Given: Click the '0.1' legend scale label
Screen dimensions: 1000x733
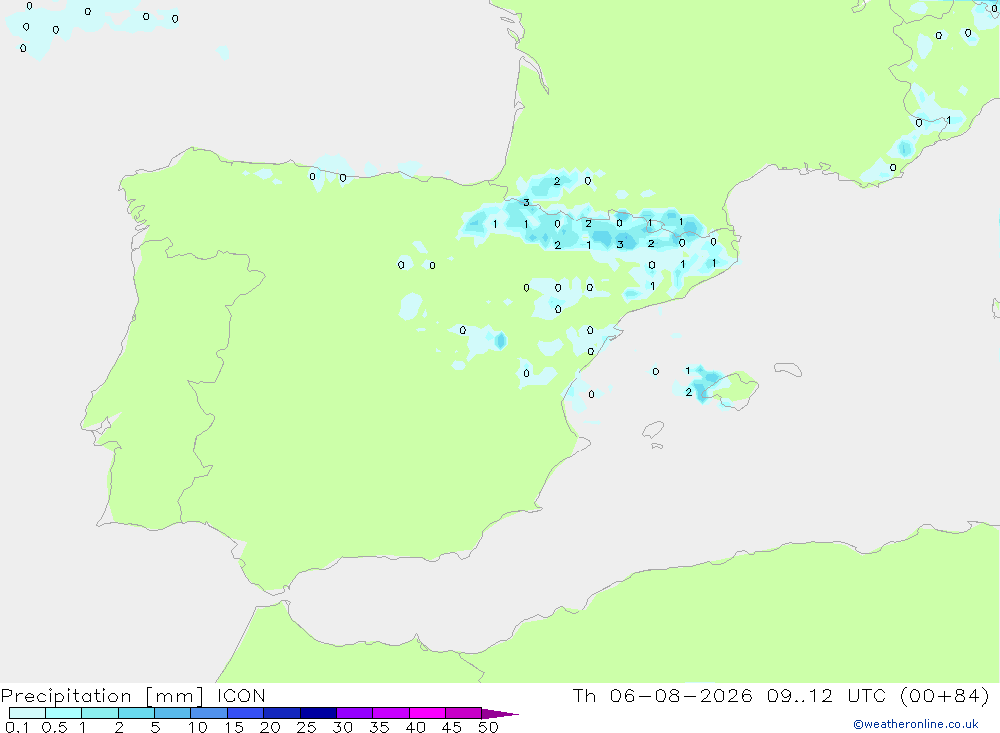Looking at the screenshot, I should [17, 727].
